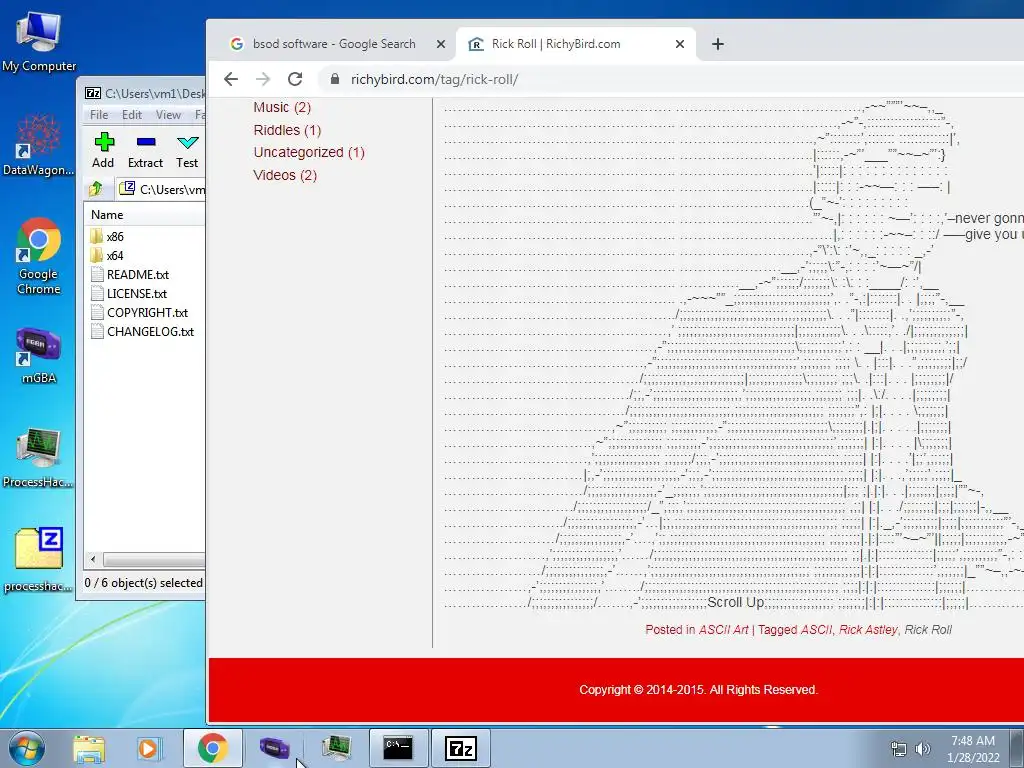Open My Computer desktop icon
This screenshot has width=1024, height=768.
[39, 40]
